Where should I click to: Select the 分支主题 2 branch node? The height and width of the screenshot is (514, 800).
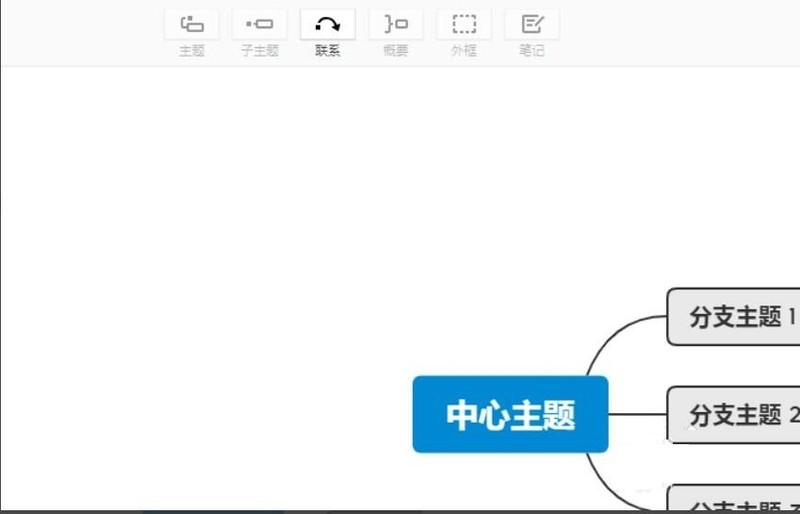(x=735, y=414)
